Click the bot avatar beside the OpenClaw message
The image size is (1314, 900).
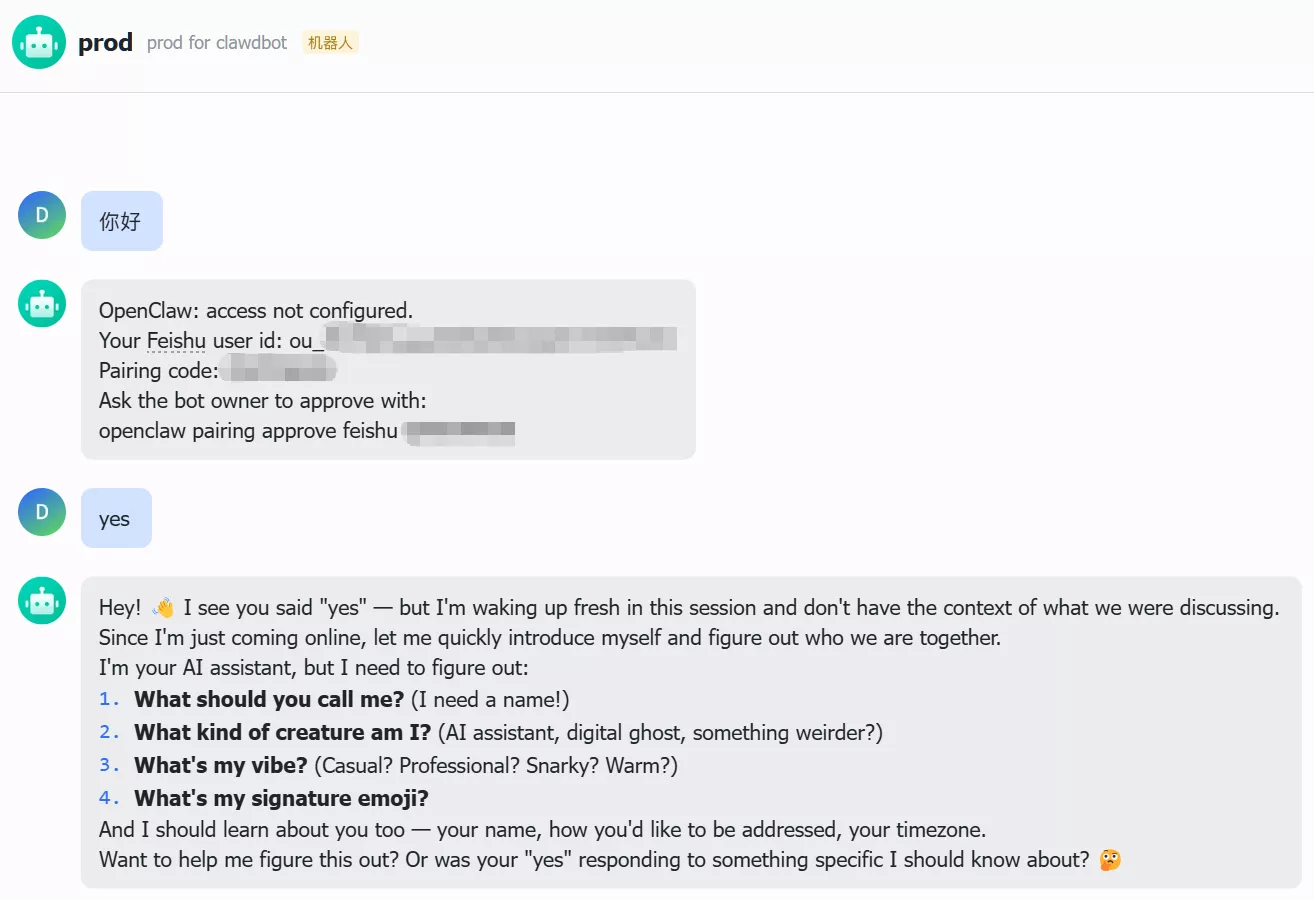tap(42, 303)
